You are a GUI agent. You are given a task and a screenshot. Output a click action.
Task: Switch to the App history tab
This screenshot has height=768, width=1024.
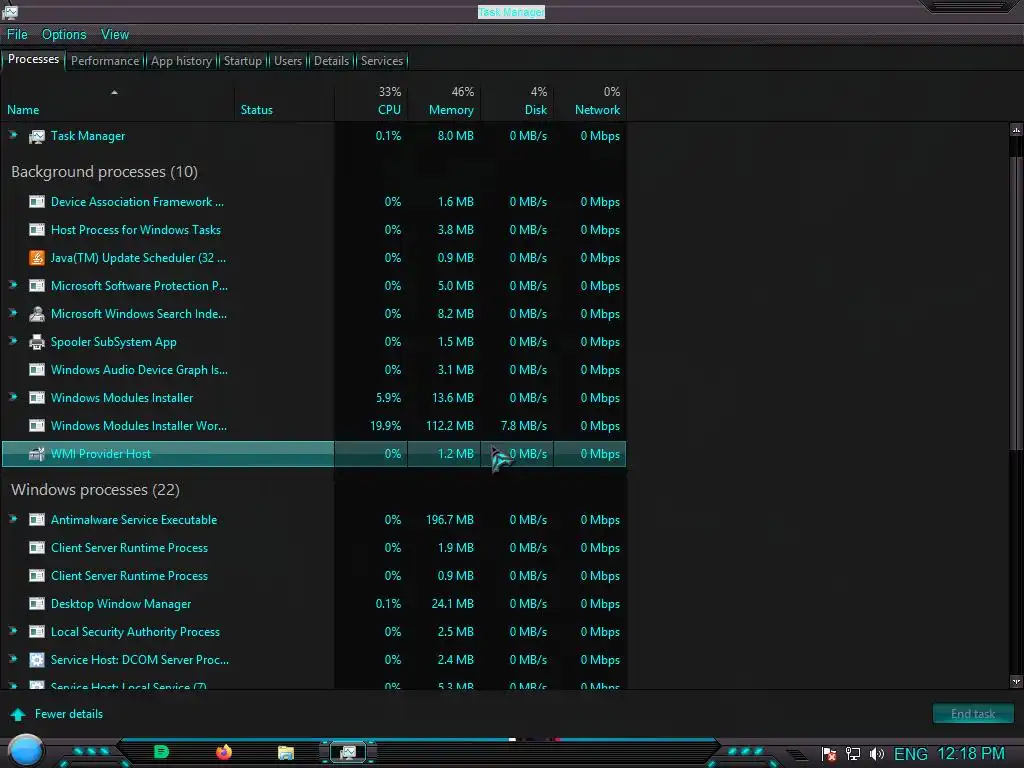(x=182, y=61)
